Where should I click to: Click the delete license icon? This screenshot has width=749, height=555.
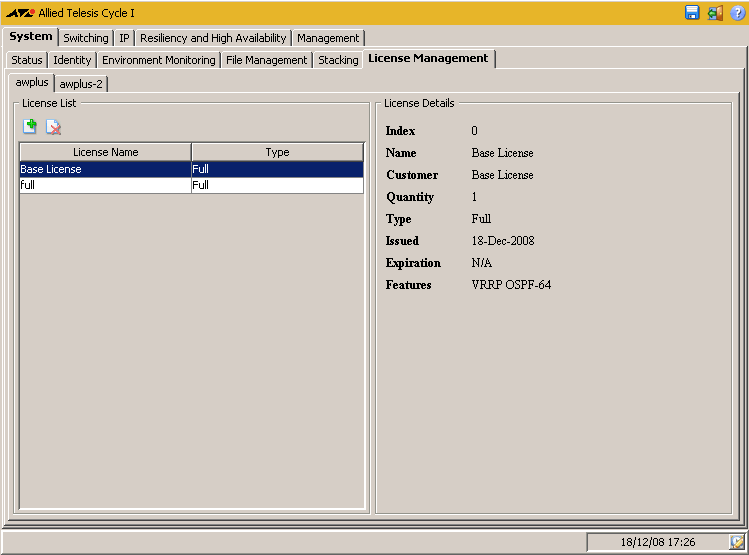pos(53,127)
